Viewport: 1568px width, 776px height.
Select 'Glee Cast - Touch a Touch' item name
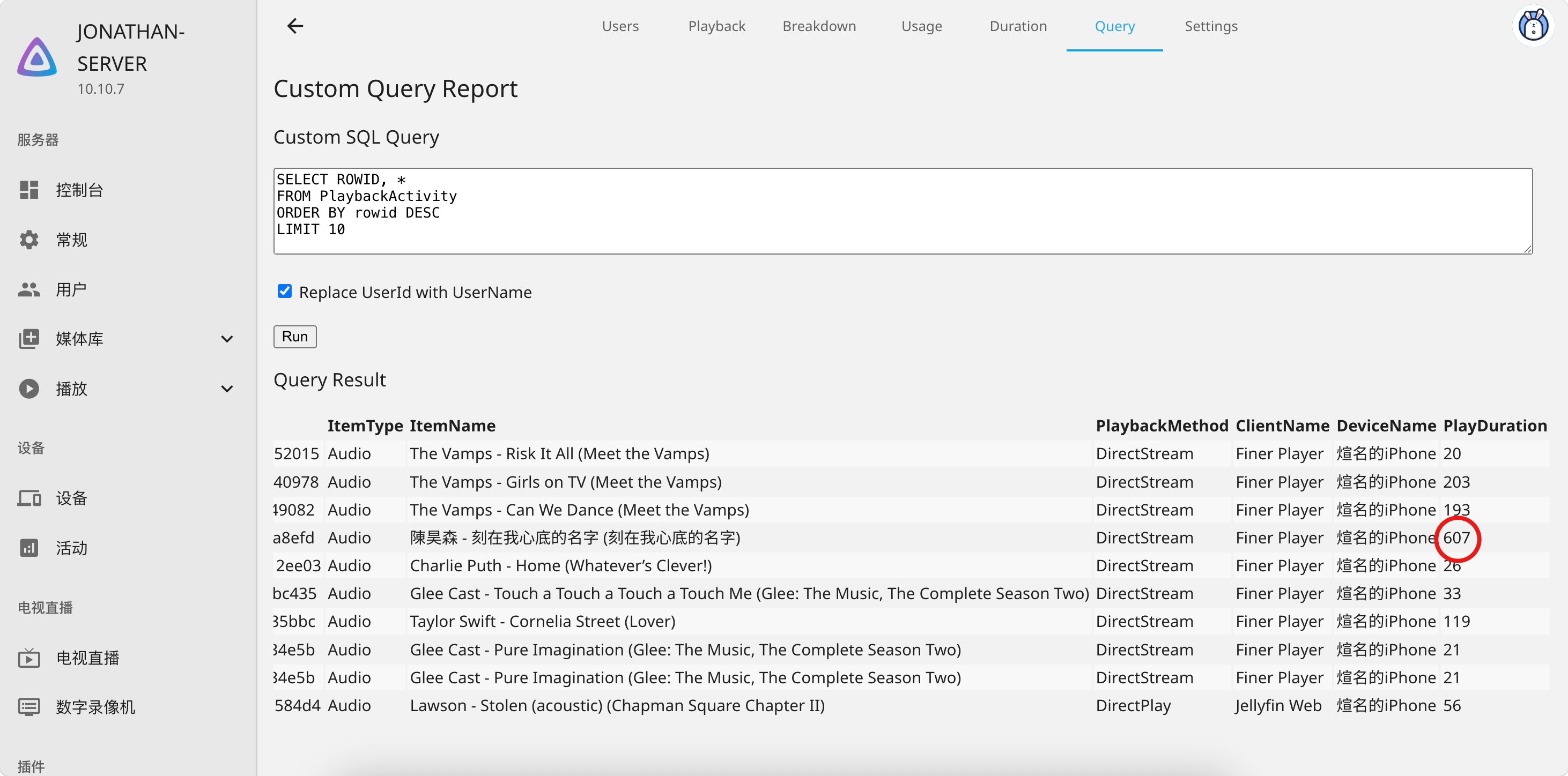click(x=749, y=594)
